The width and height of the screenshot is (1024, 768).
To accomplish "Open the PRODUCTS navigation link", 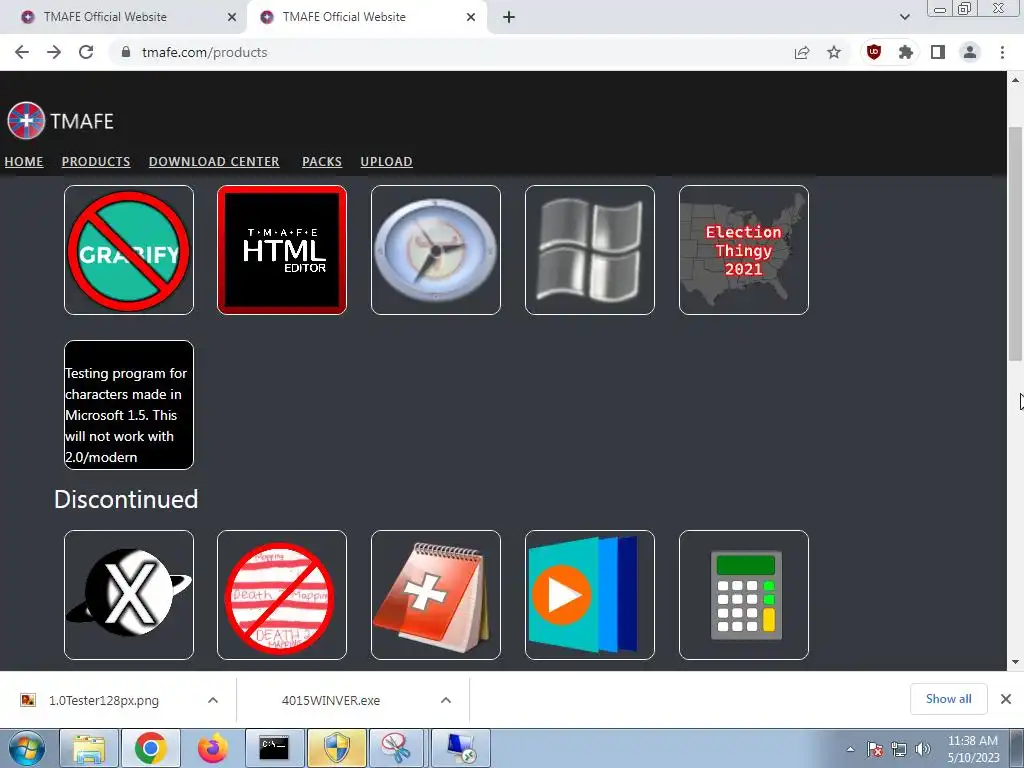I will [x=96, y=161].
